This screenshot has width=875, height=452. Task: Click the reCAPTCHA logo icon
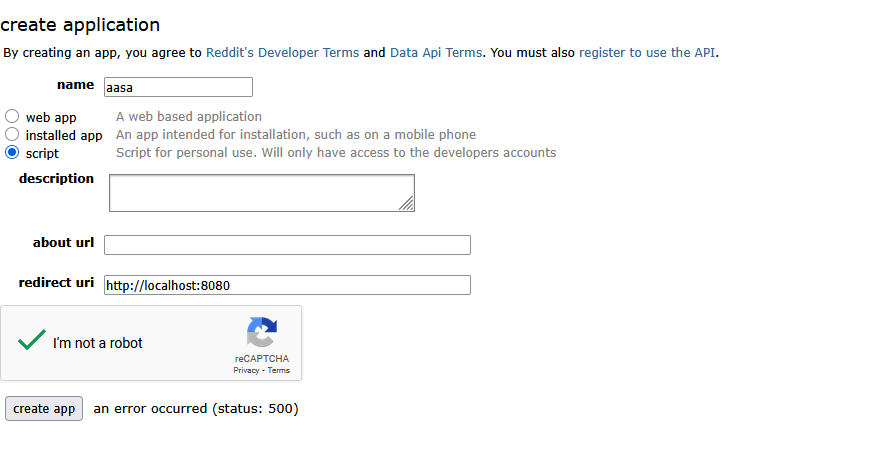click(261, 332)
